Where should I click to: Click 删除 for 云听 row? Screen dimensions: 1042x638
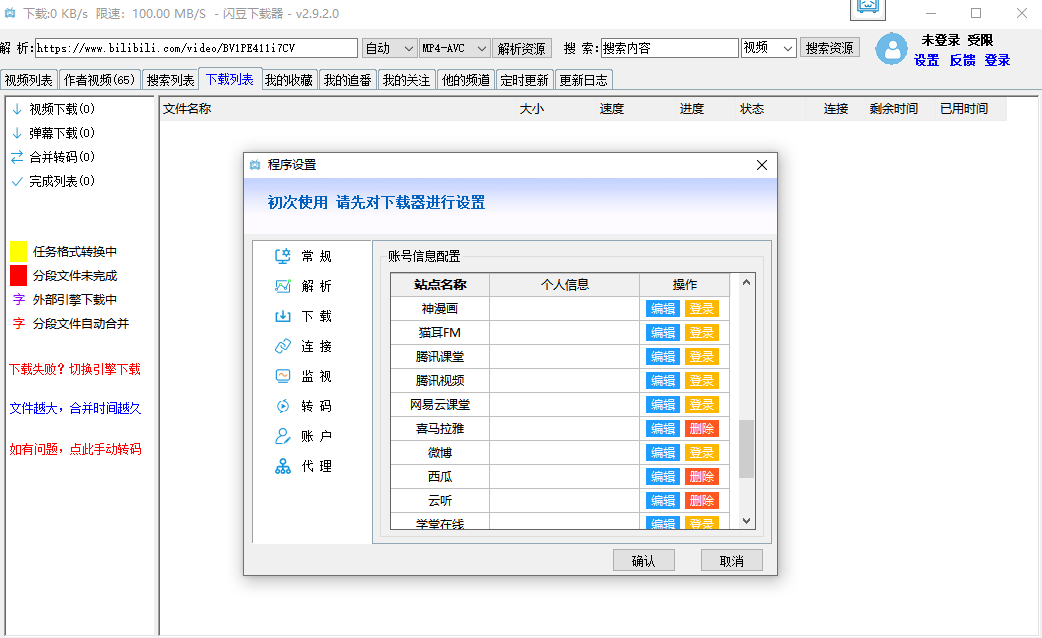pos(702,500)
